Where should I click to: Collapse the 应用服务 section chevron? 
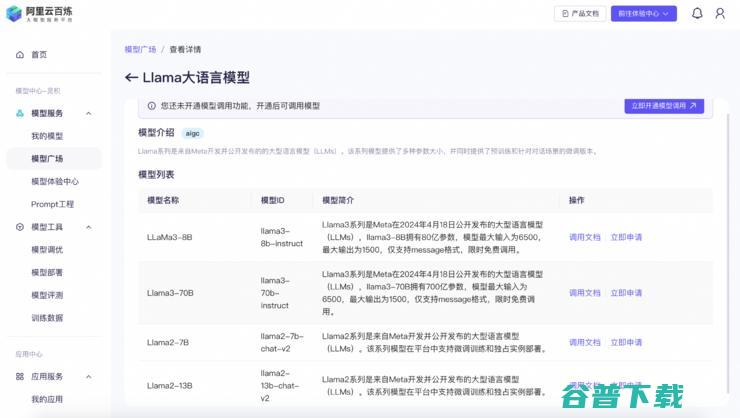pyautogui.click(x=89, y=376)
